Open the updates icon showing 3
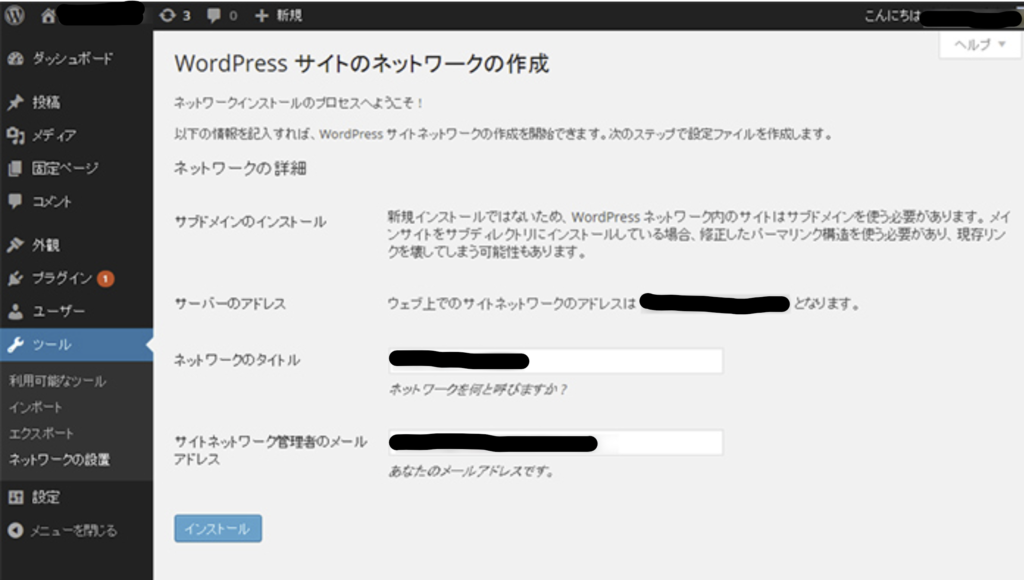The width and height of the screenshot is (1024, 580). tap(174, 15)
